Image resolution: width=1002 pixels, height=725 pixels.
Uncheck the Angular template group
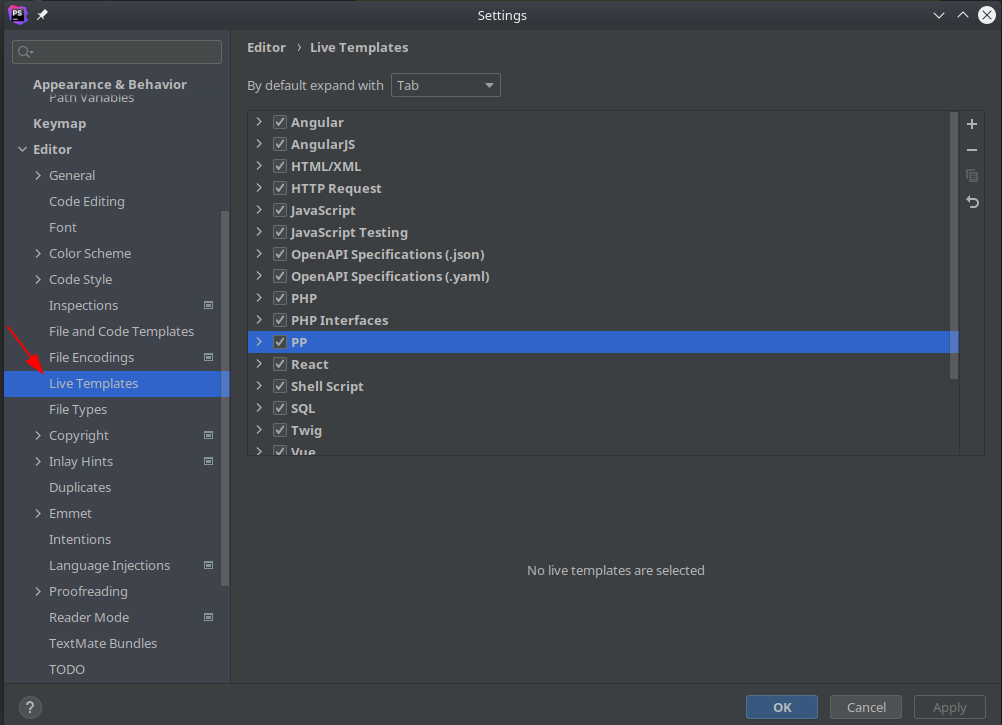280,122
